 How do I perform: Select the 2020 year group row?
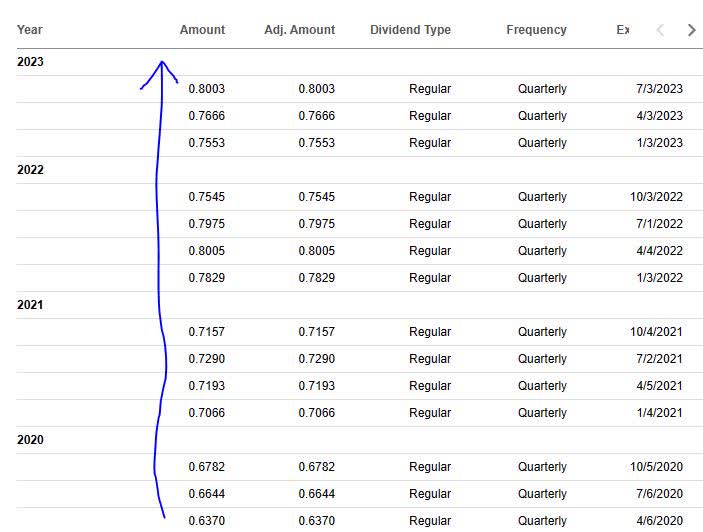coord(359,440)
